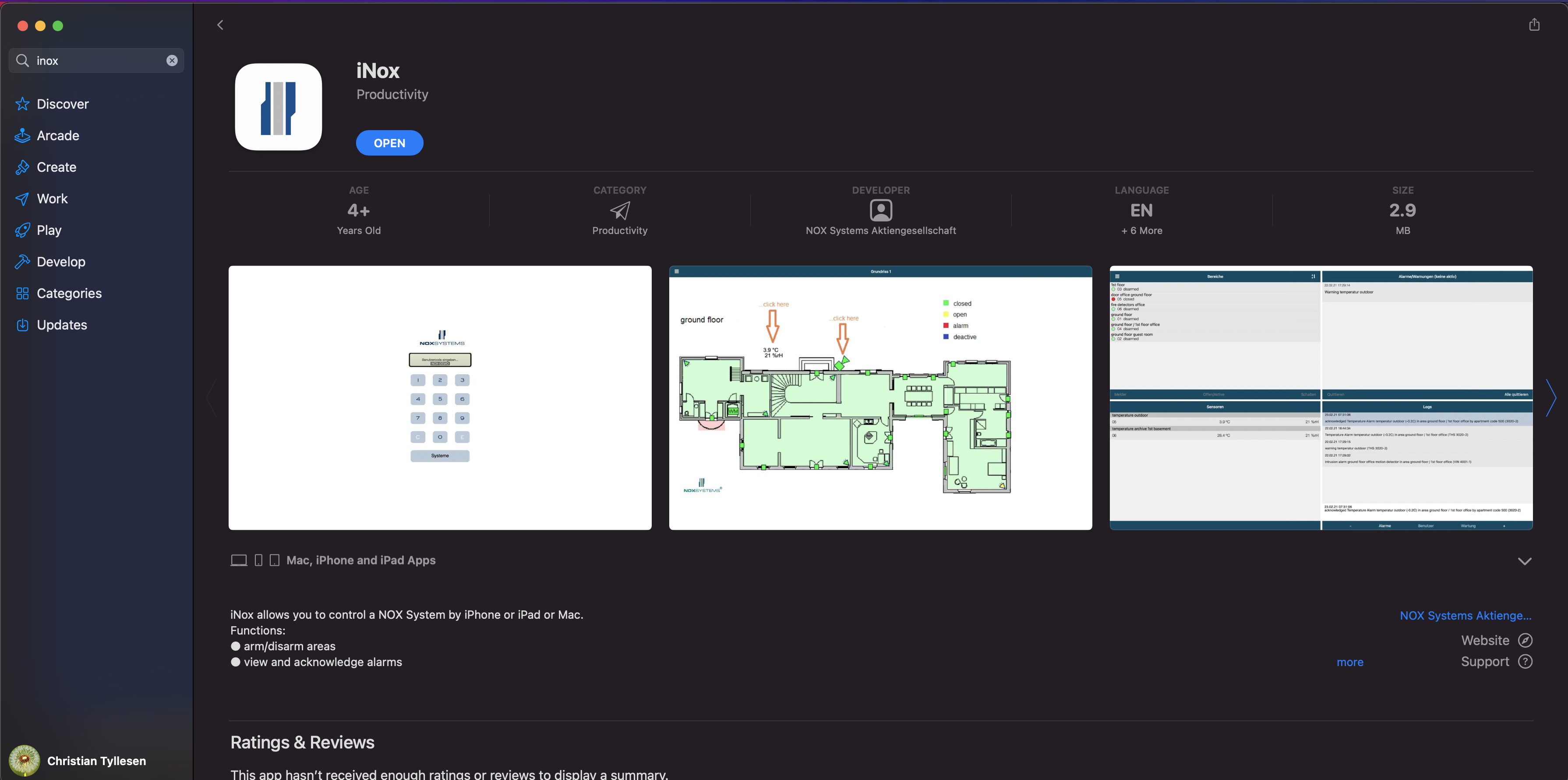This screenshot has height=780, width=1568.
Task: Click the iNox app title
Action: (378, 71)
